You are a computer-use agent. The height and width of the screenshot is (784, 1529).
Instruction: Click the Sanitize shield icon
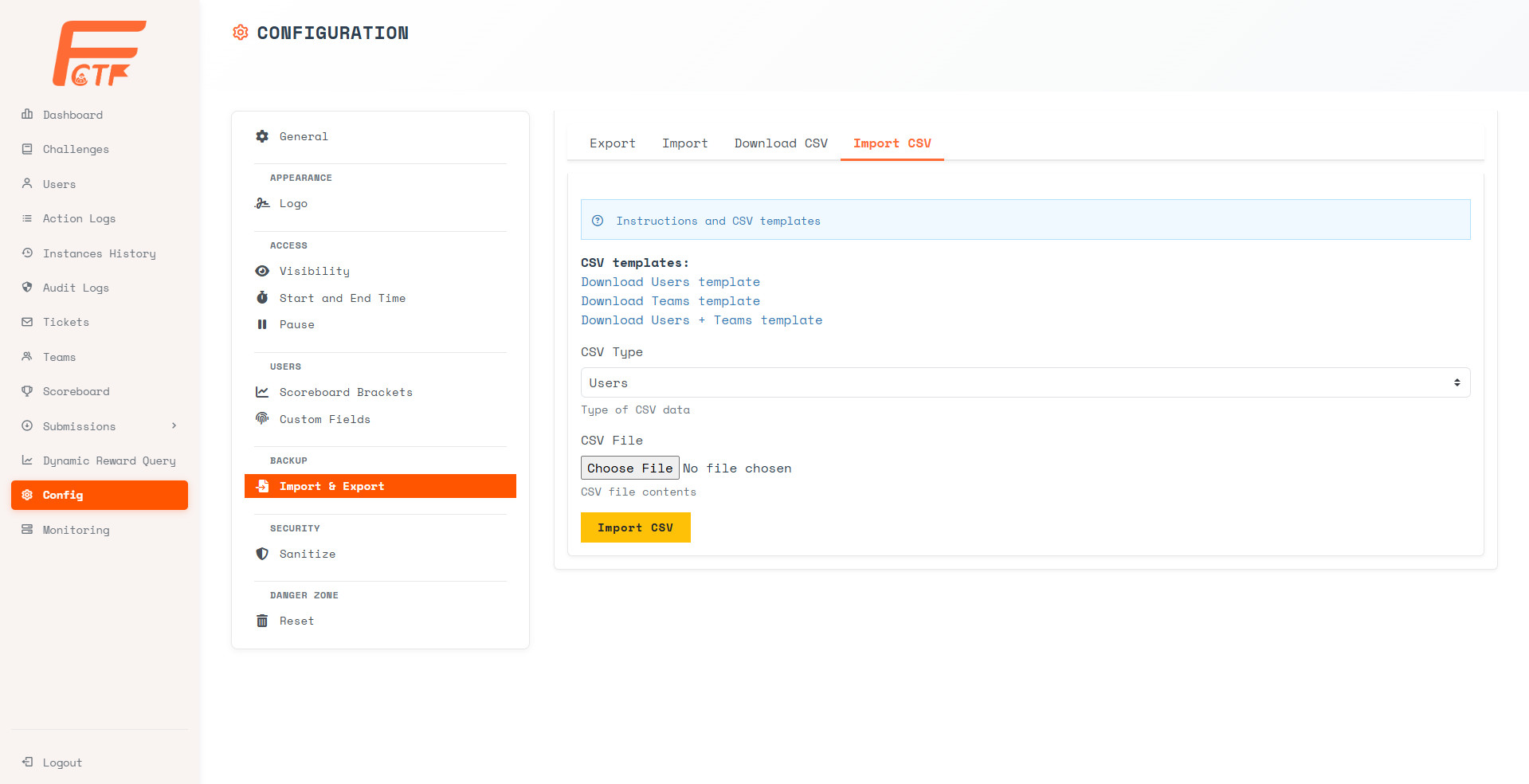point(262,554)
